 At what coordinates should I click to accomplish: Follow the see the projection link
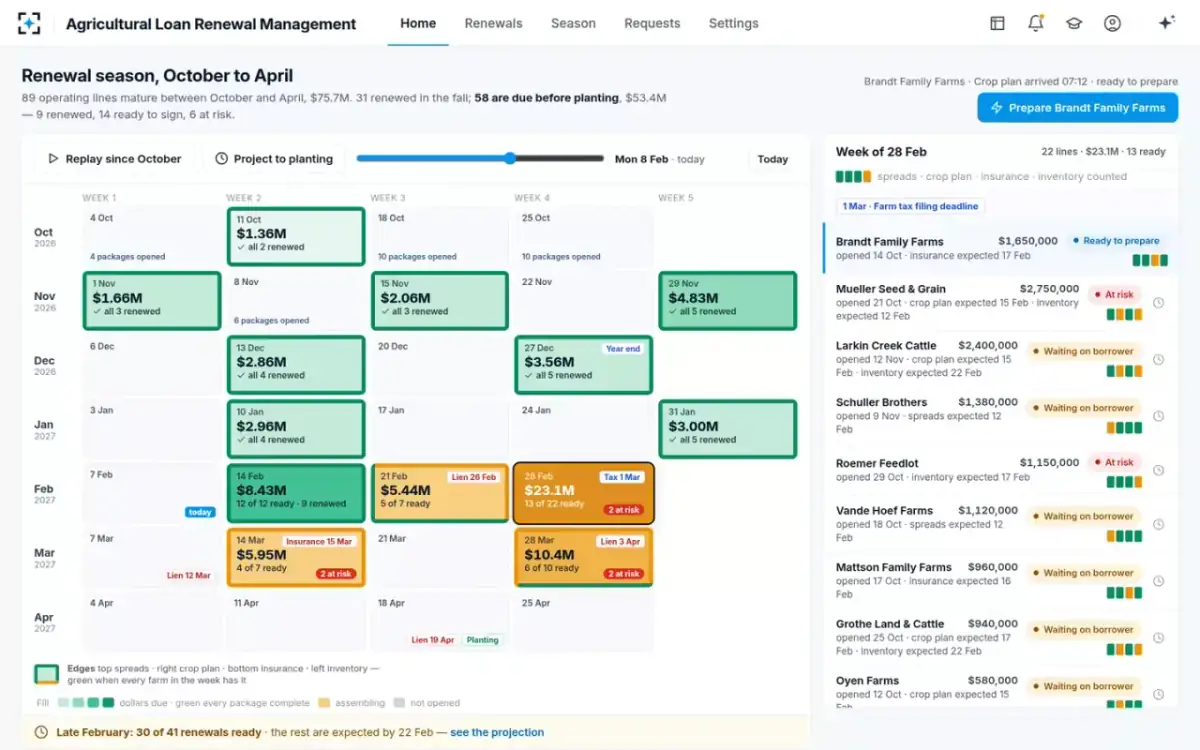coord(497,732)
